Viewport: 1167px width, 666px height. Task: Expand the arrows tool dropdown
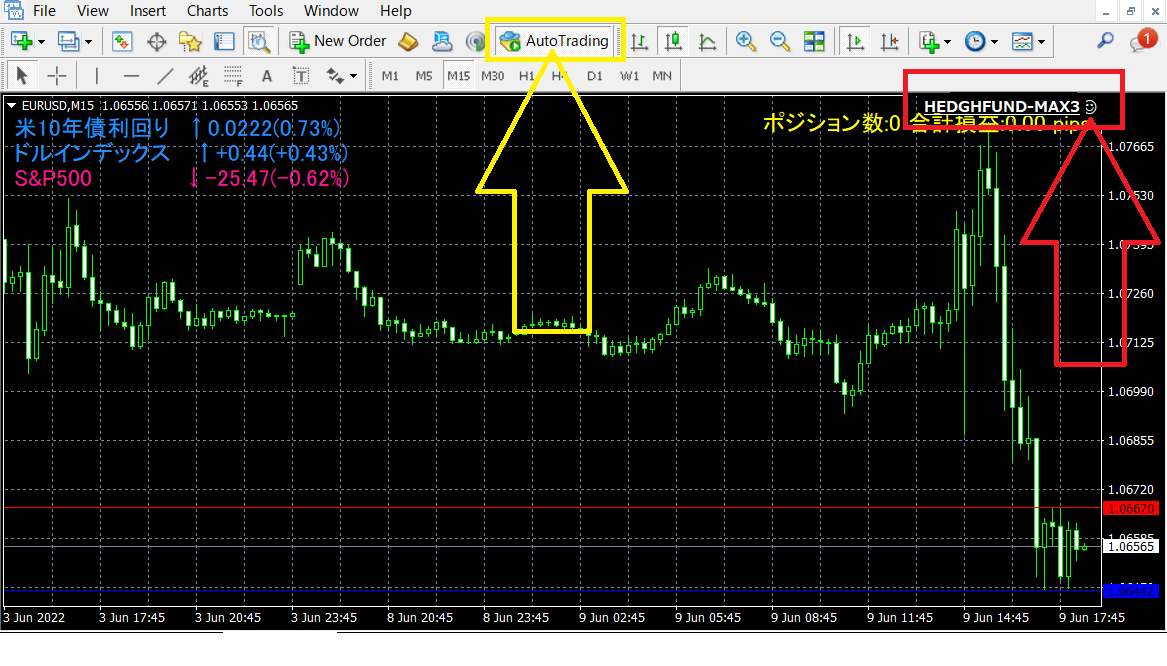click(354, 76)
